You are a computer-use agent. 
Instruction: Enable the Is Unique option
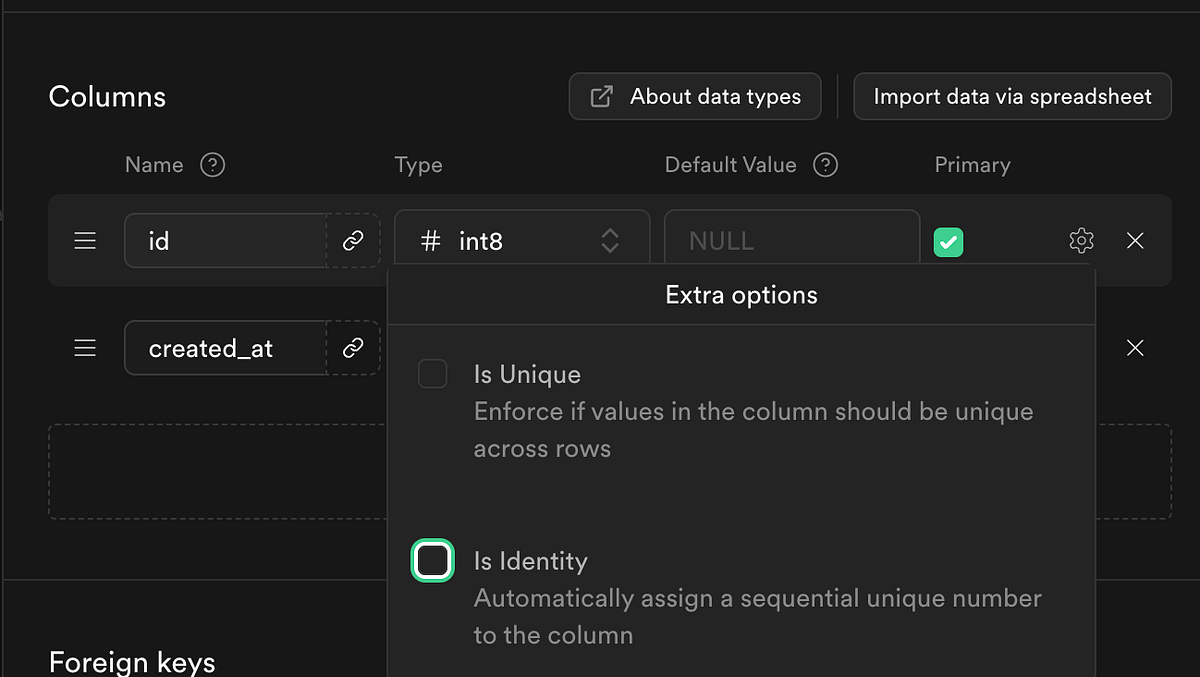click(x=432, y=373)
